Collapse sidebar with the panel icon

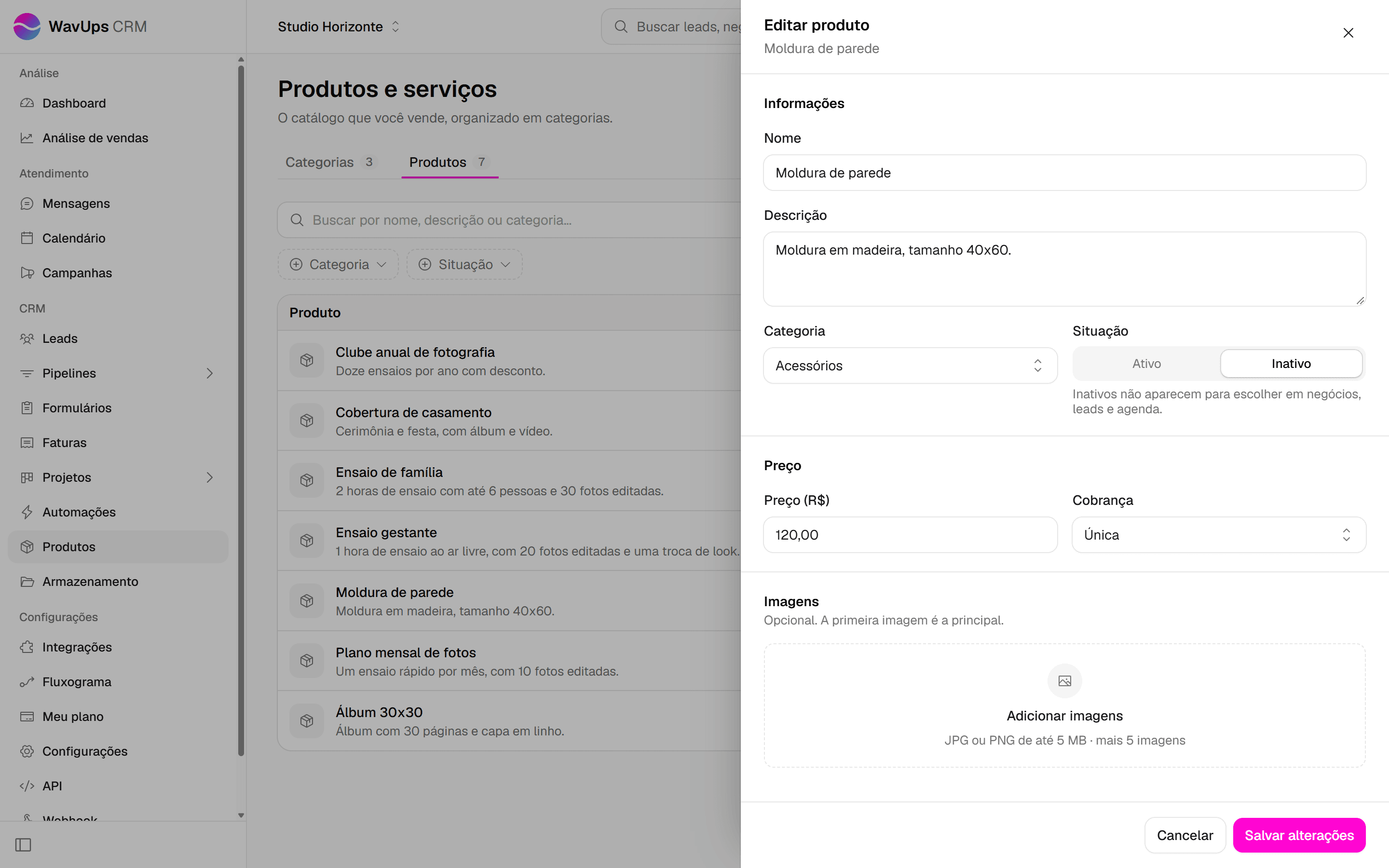(x=23, y=844)
